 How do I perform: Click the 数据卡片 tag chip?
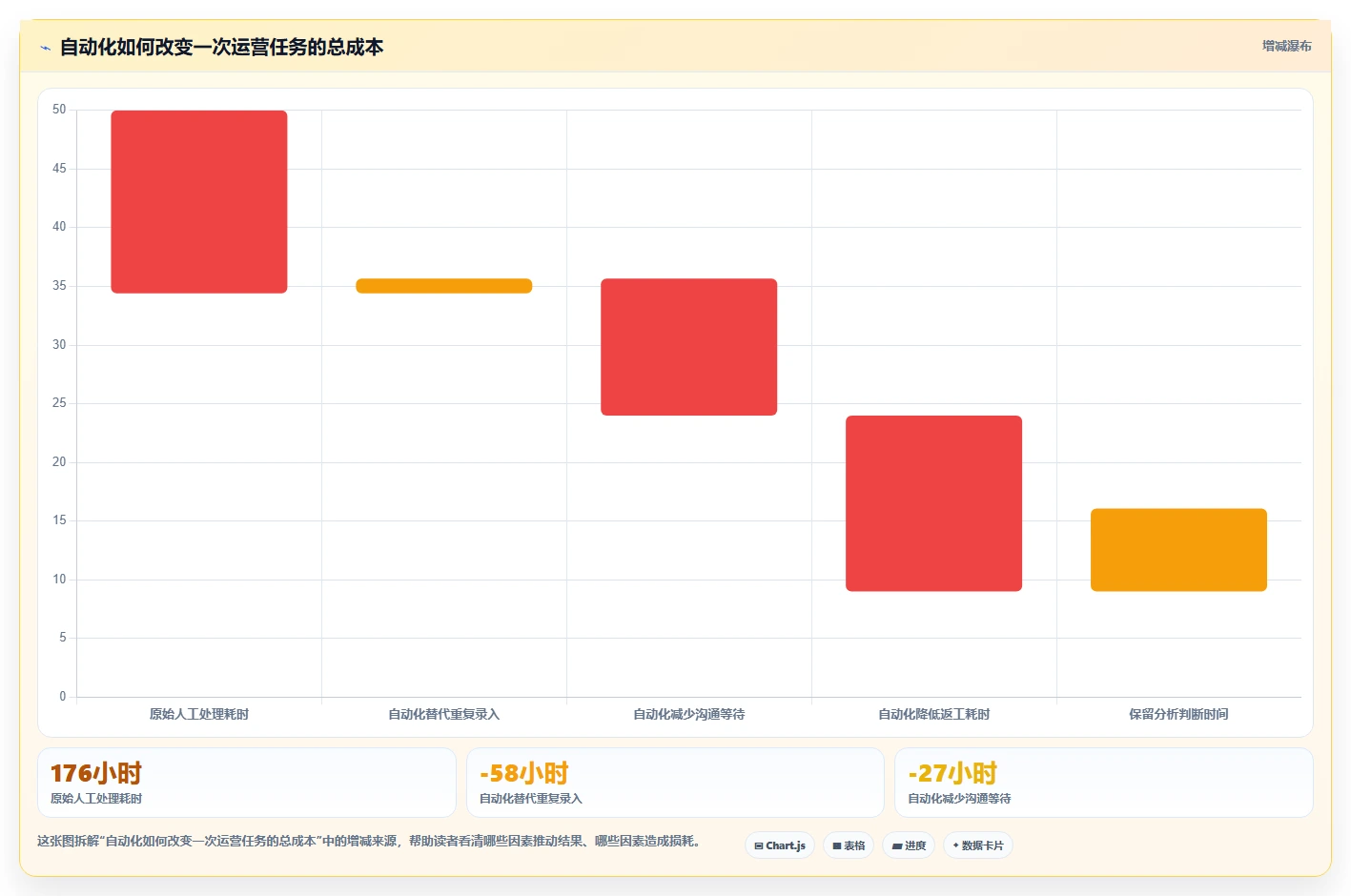pyautogui.click(x=978, y=845)
